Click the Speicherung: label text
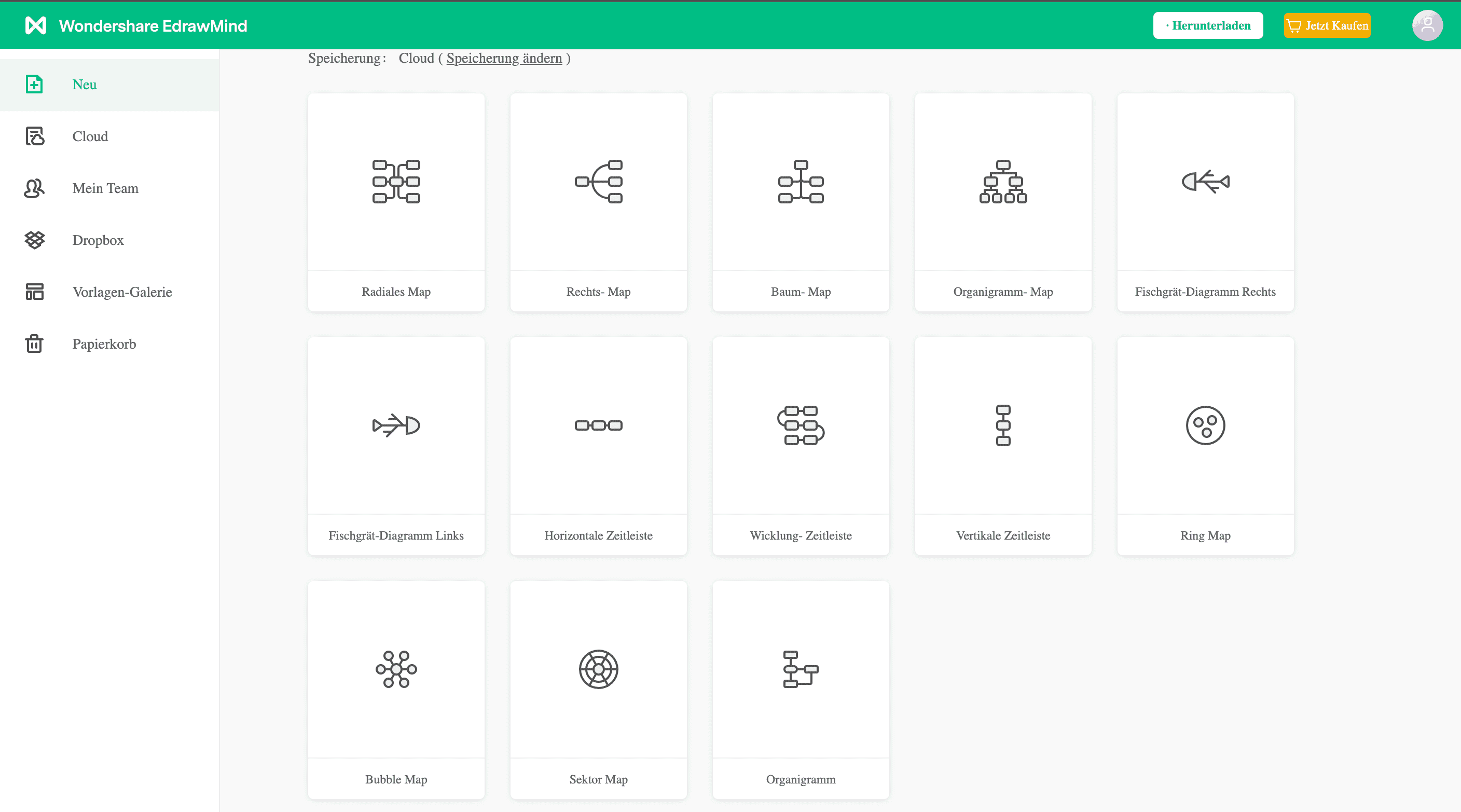Viewport: 1461px width, 812px height. pos(347,59)
